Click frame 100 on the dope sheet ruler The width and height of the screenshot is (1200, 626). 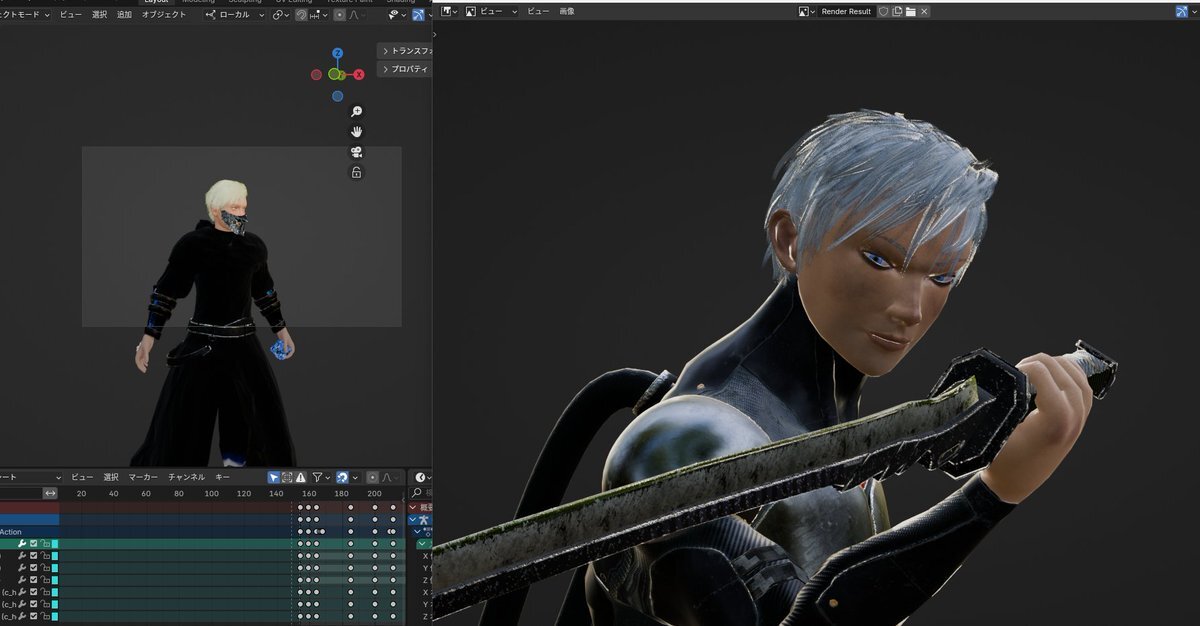click(211, 493)
